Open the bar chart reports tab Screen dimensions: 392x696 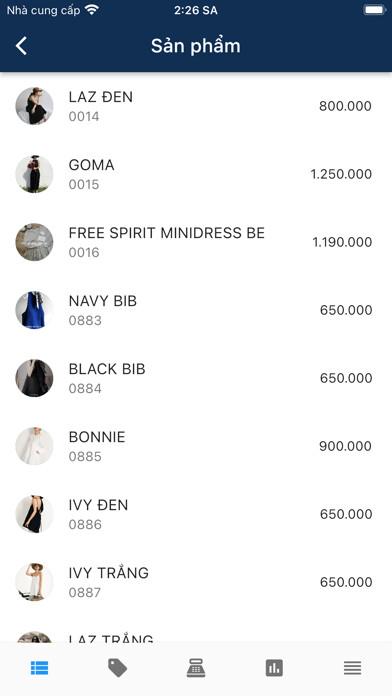coord(274,668)
